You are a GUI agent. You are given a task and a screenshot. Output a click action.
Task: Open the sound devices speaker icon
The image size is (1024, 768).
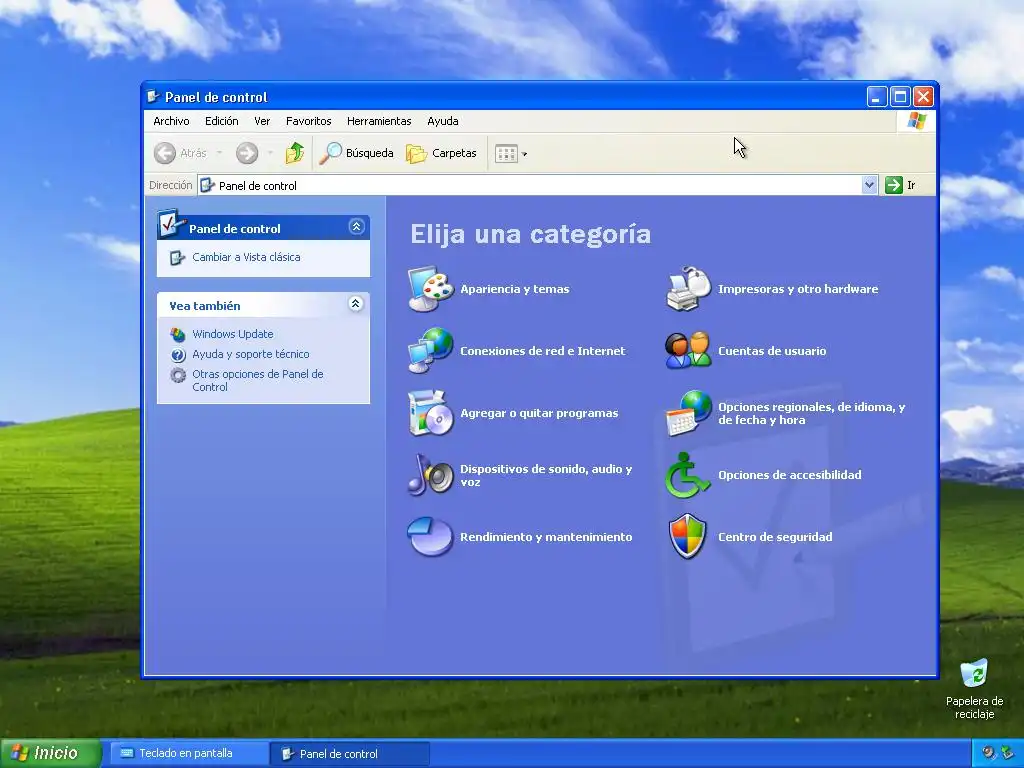click(430, 475)
